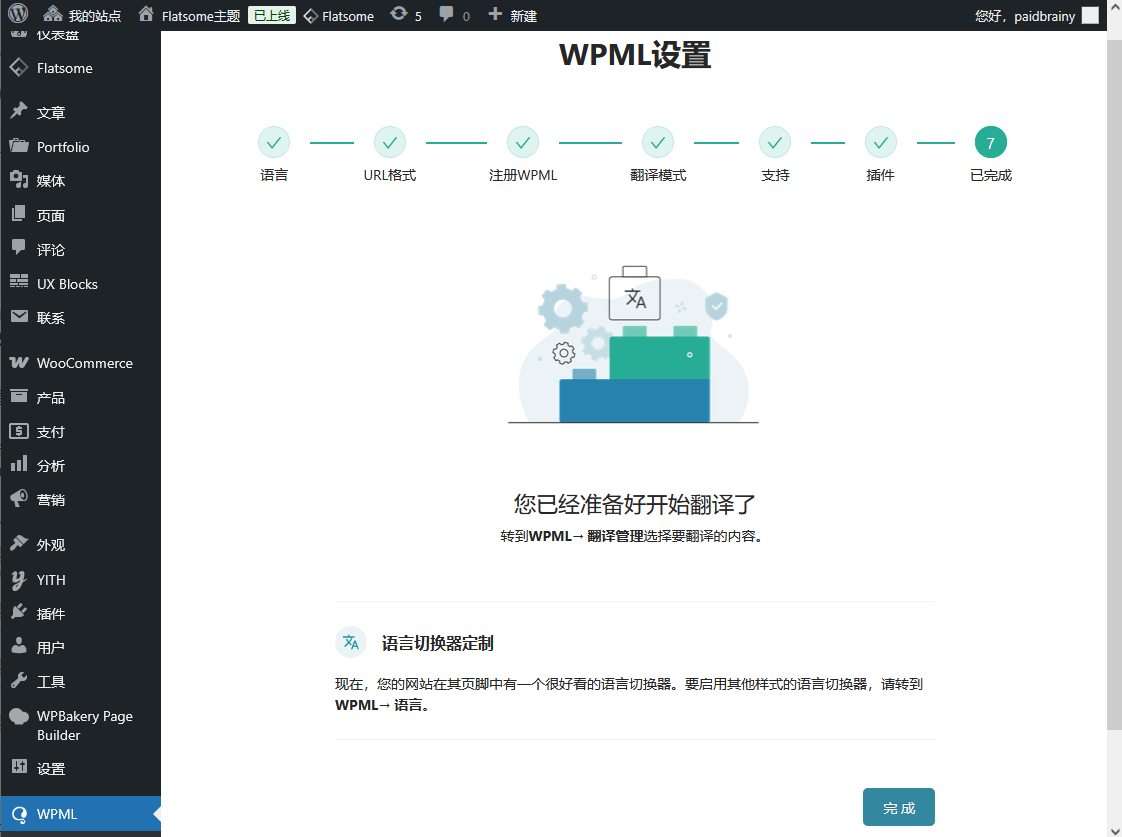This screenshot has height=837, width=1122.
Task: Click the 外观 paintbrush icon
Action: tap(19, 544)
